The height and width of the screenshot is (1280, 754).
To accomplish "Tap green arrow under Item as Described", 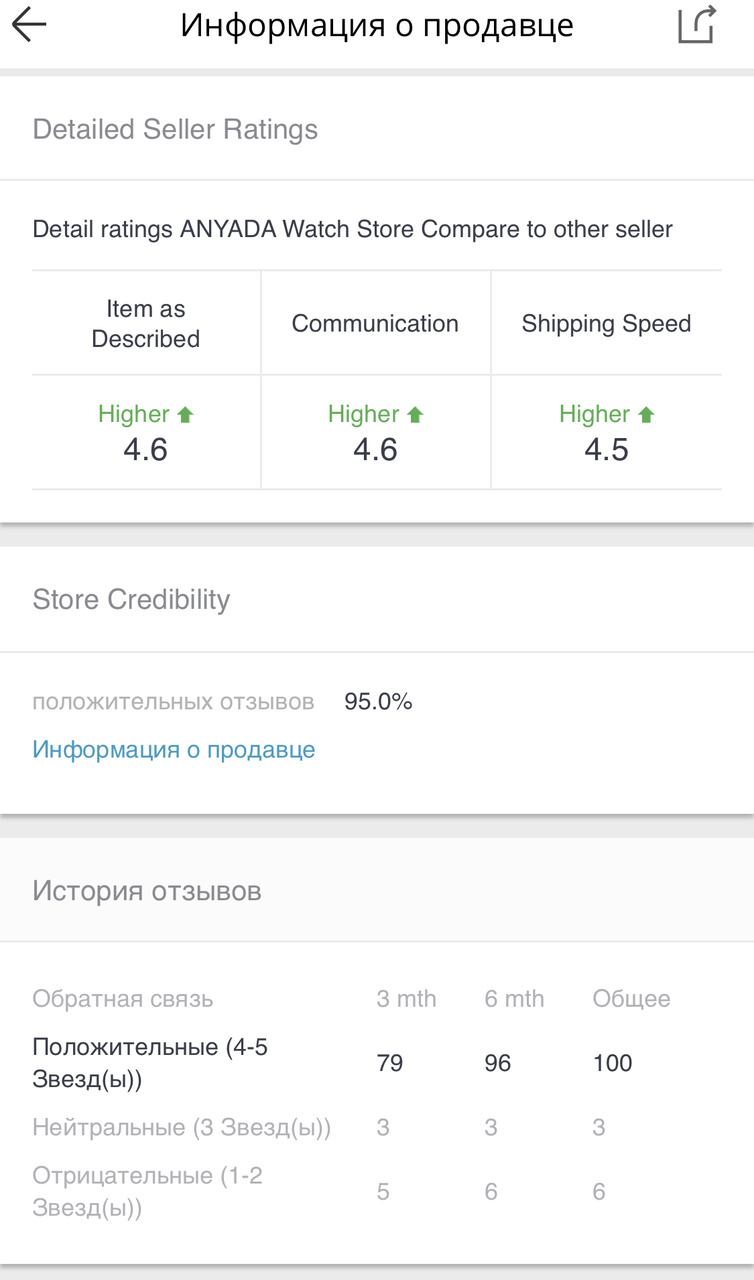I will 185,414.
